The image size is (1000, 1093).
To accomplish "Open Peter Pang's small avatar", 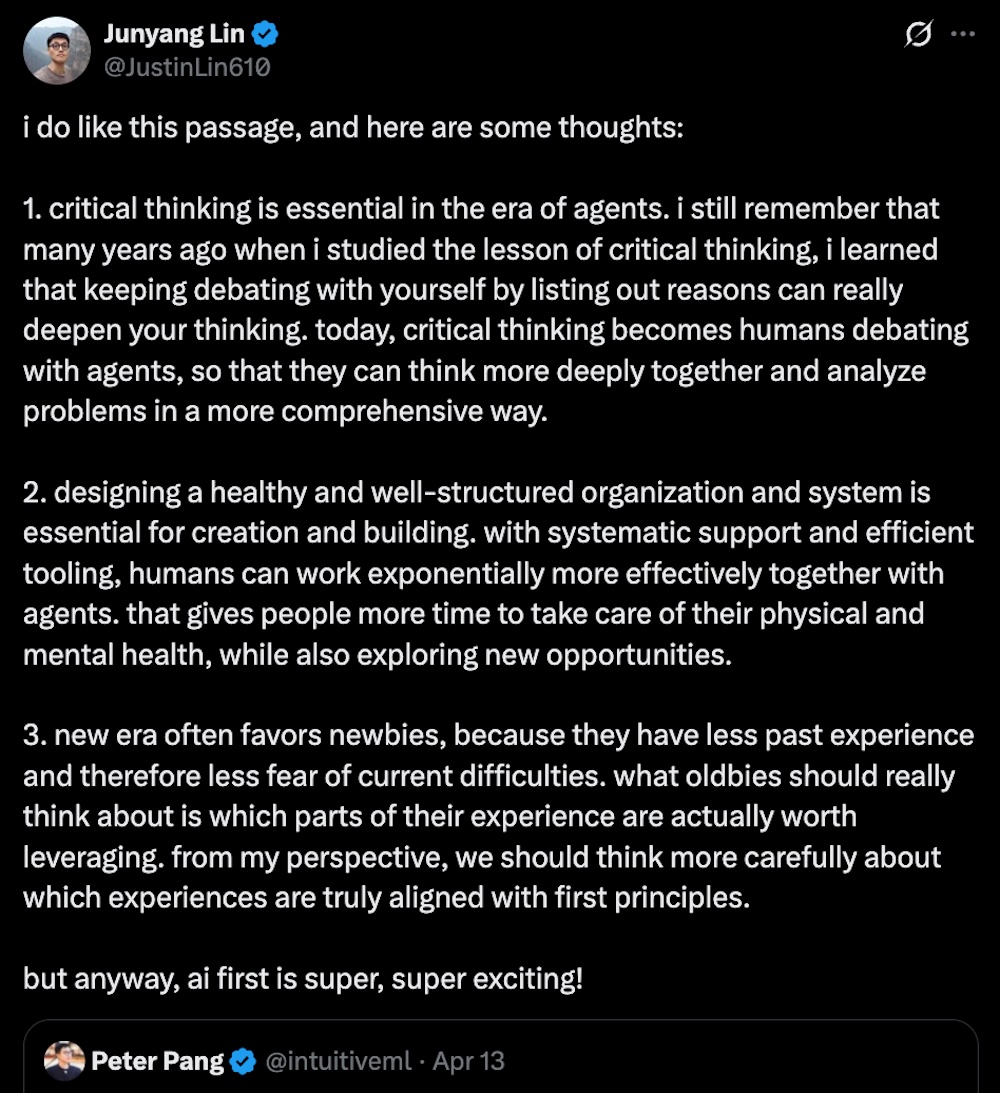I will [64, 1060].
